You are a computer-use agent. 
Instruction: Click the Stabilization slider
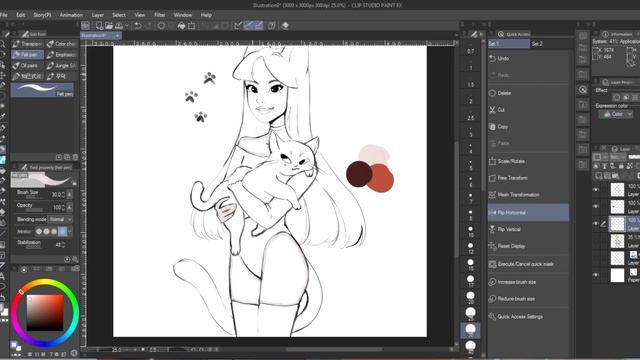33,247
